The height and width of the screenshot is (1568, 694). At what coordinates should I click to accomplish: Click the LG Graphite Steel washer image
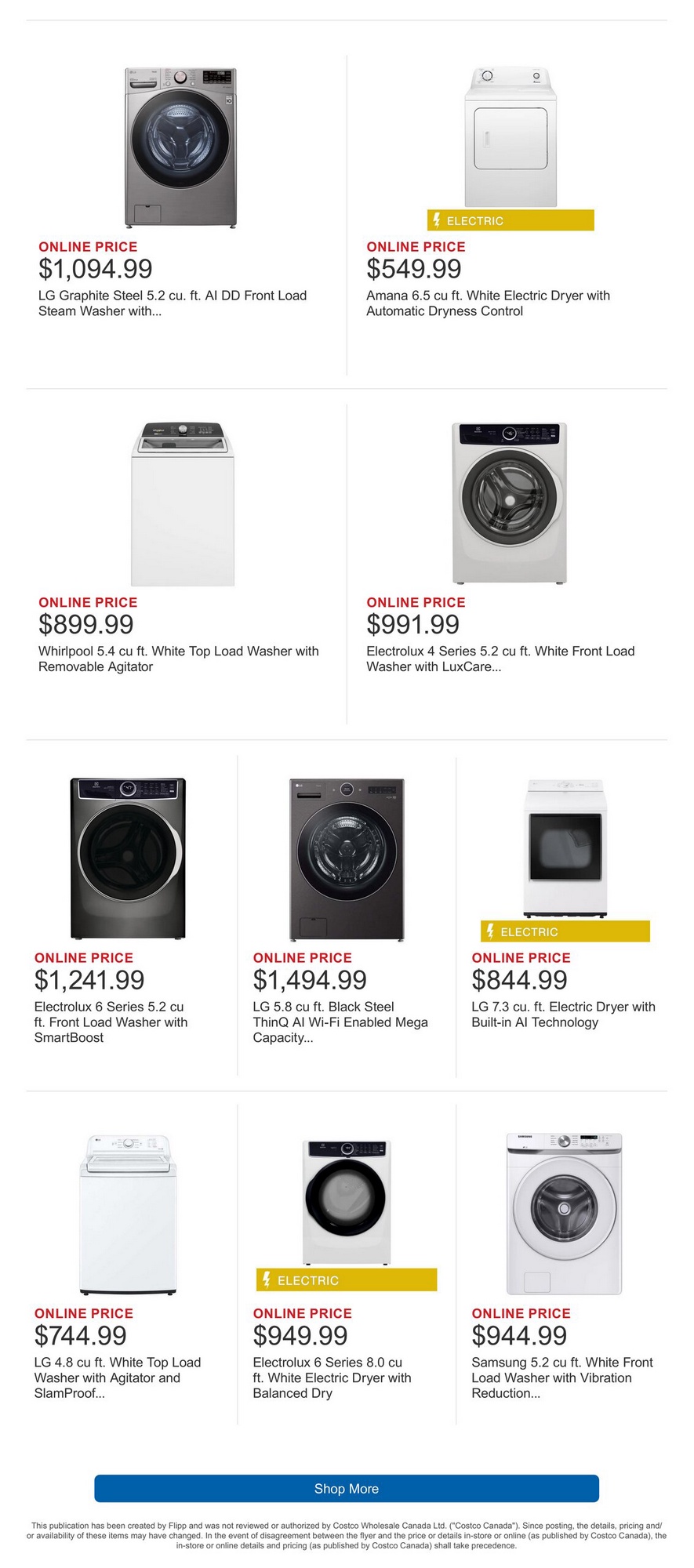(181, 148)
